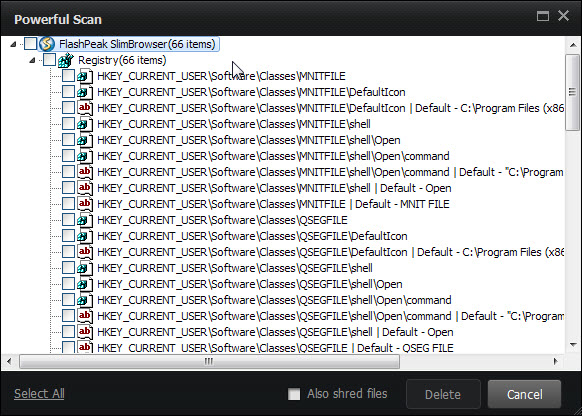Click vertical scrollbar up arrow
Image resolution: width=582 pixels, height=416 pixels.
click(x=573, y=45)
